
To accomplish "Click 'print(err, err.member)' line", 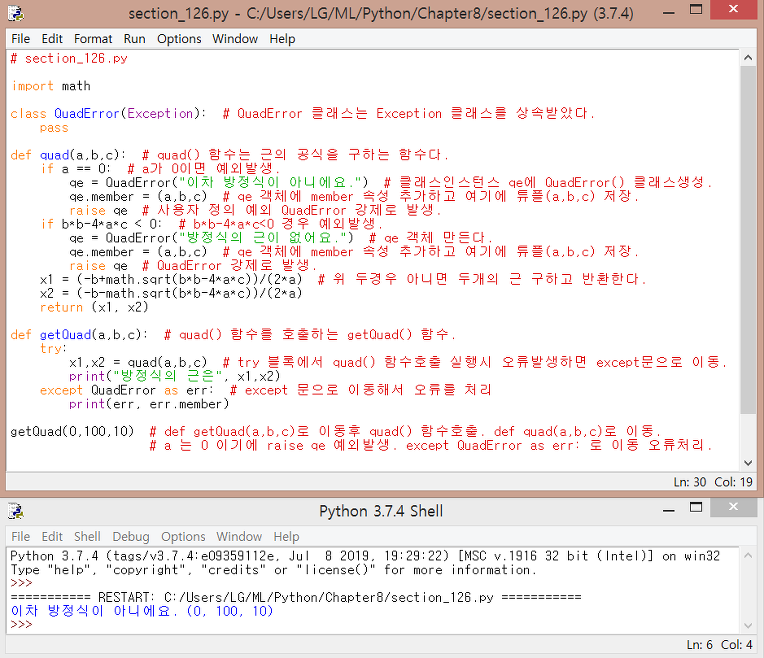I will click(x=149, y=404).
